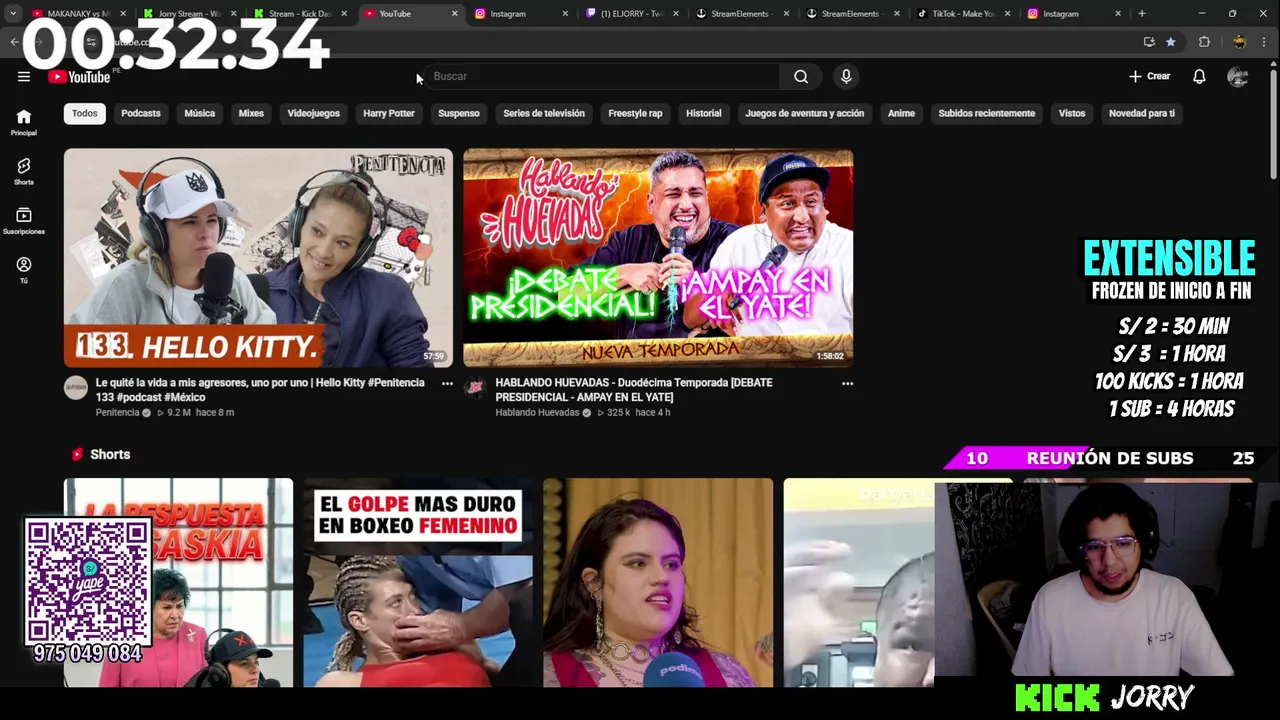Open the notifications bell
The width and height of the screenshot is (1280, 720).
(x=1199, y=76)
